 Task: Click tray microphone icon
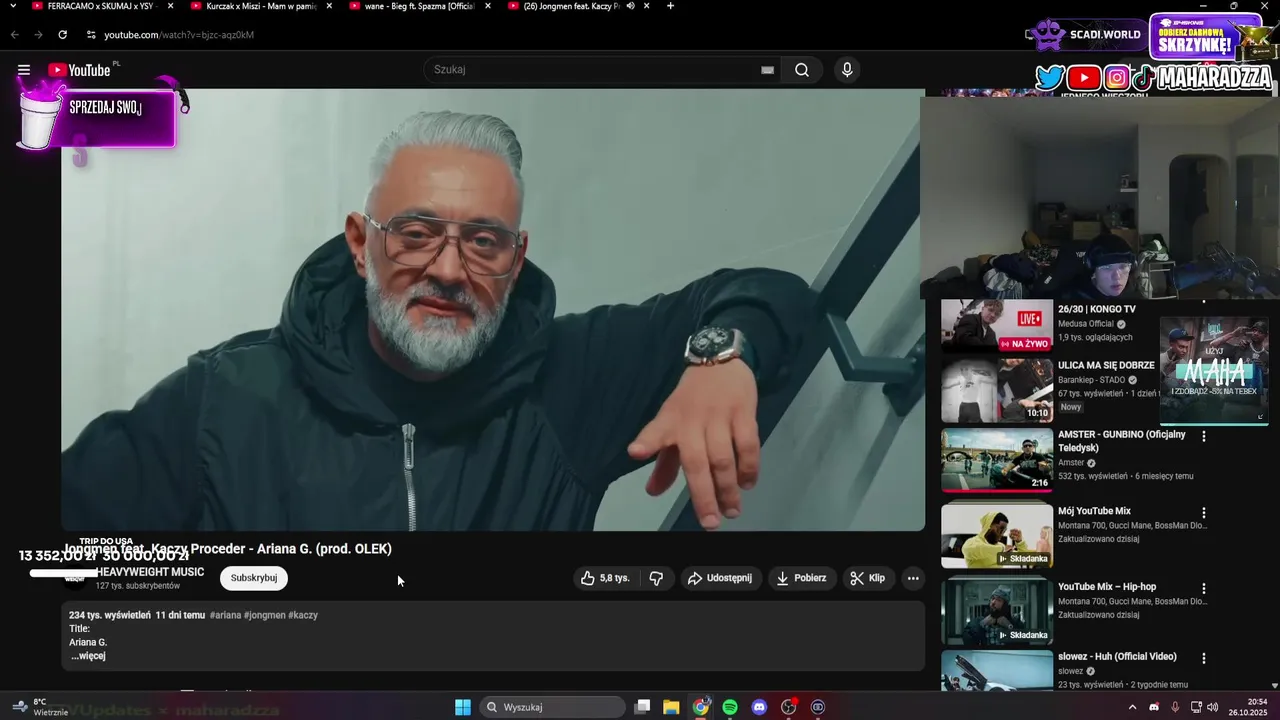click(1175, 707)
